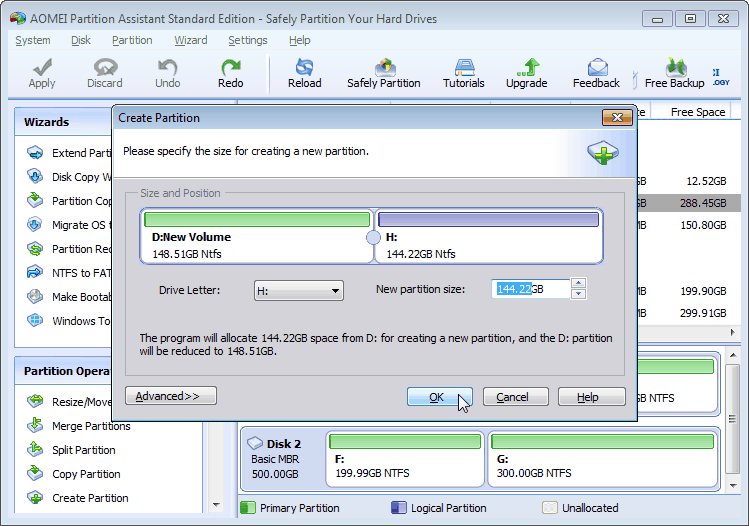This screenshot has width=749, height=526.
Task: Open the Drive Letter dropdown
Action: [x=299, y=290]
